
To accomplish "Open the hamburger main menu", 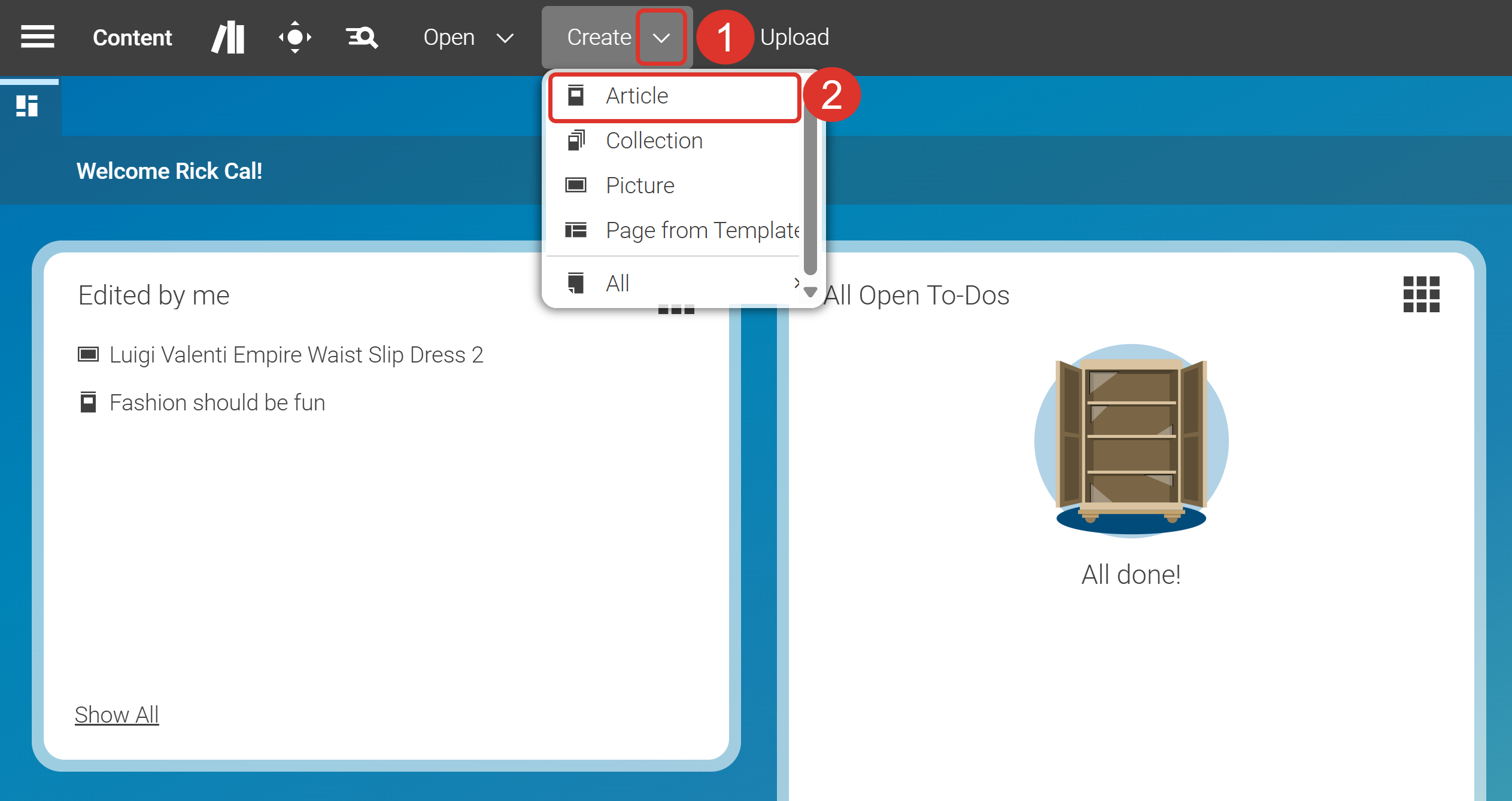I will coord(37,37).
